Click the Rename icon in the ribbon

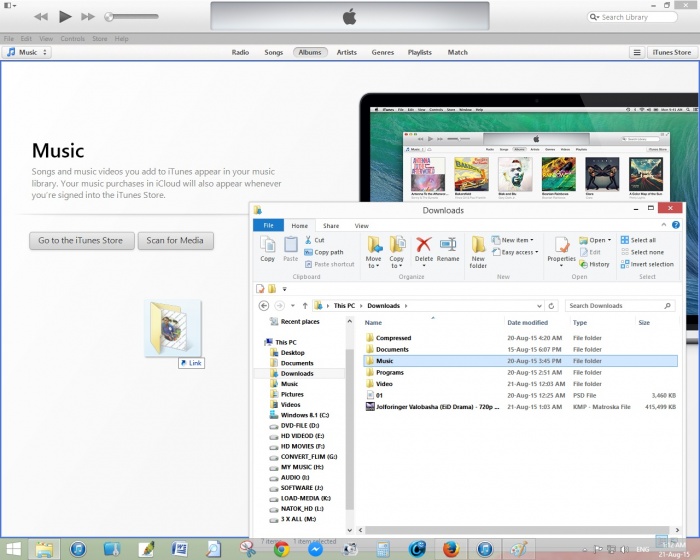448,245
